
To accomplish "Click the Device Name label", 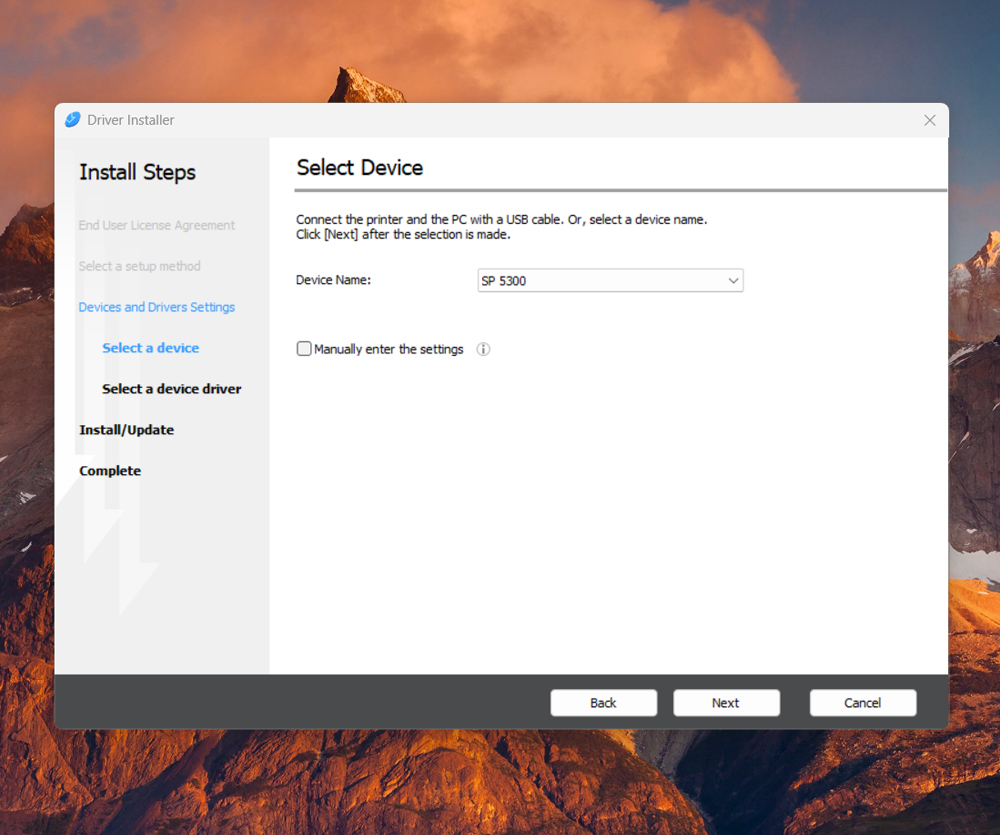I will (x=333, y=280).
